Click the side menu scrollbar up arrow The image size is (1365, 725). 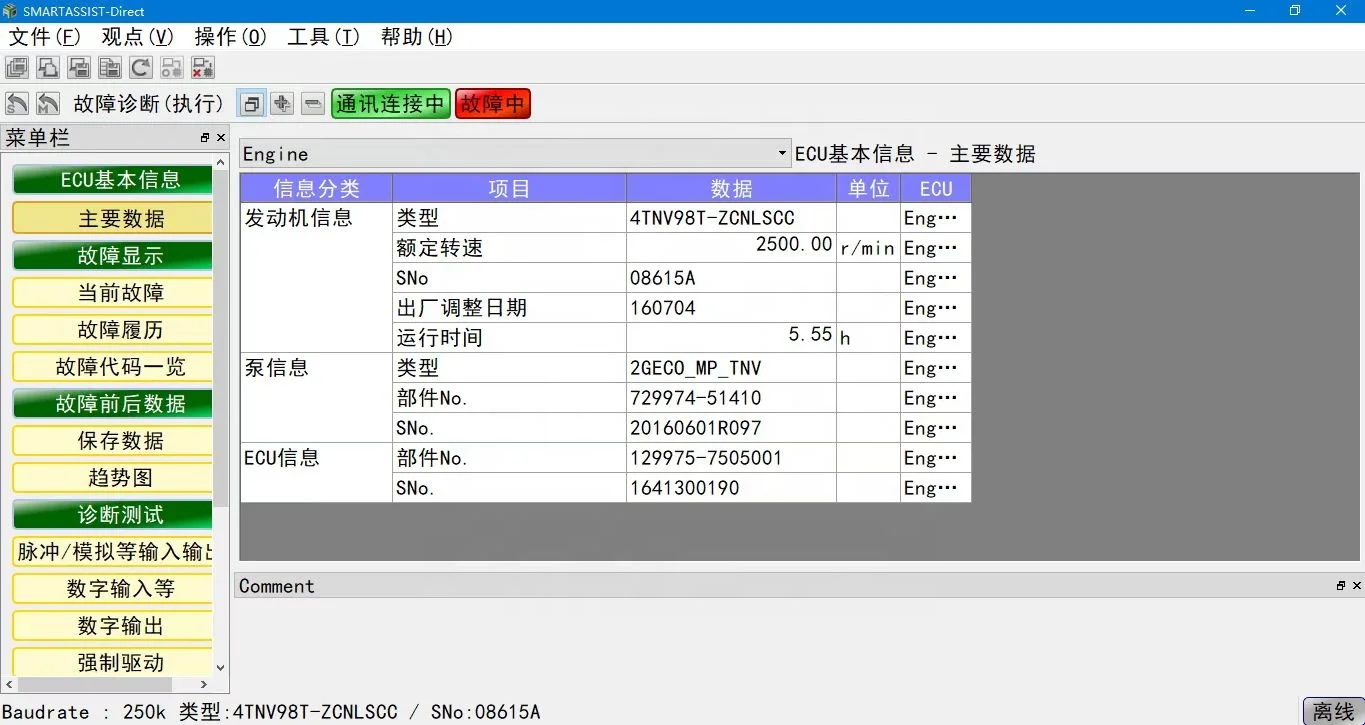coord(221,163)
